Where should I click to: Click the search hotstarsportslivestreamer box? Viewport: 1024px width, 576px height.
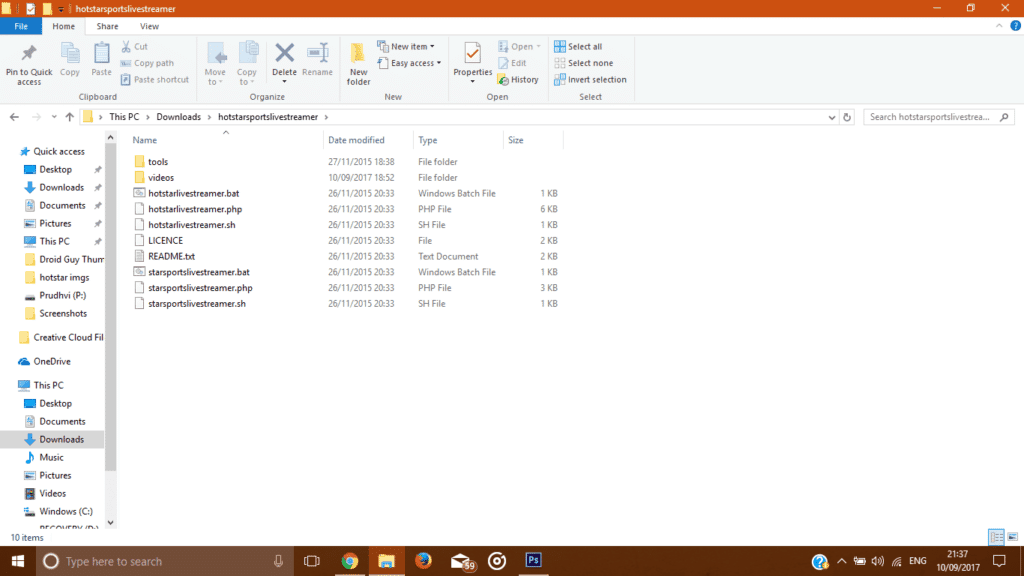(937, 117)
